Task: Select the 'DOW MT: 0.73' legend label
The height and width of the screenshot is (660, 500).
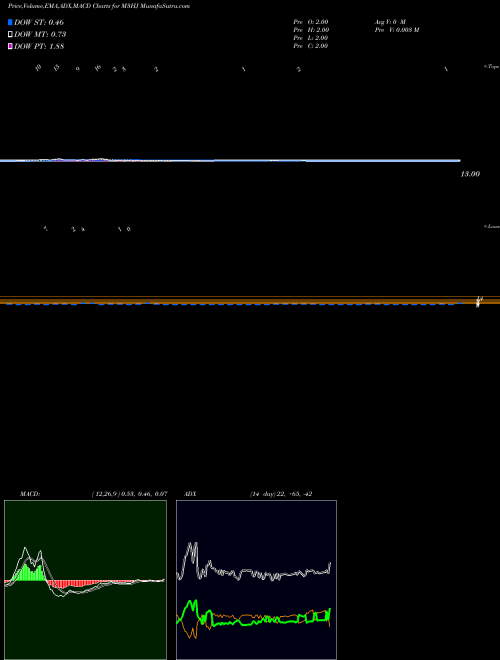Action: 40,35
